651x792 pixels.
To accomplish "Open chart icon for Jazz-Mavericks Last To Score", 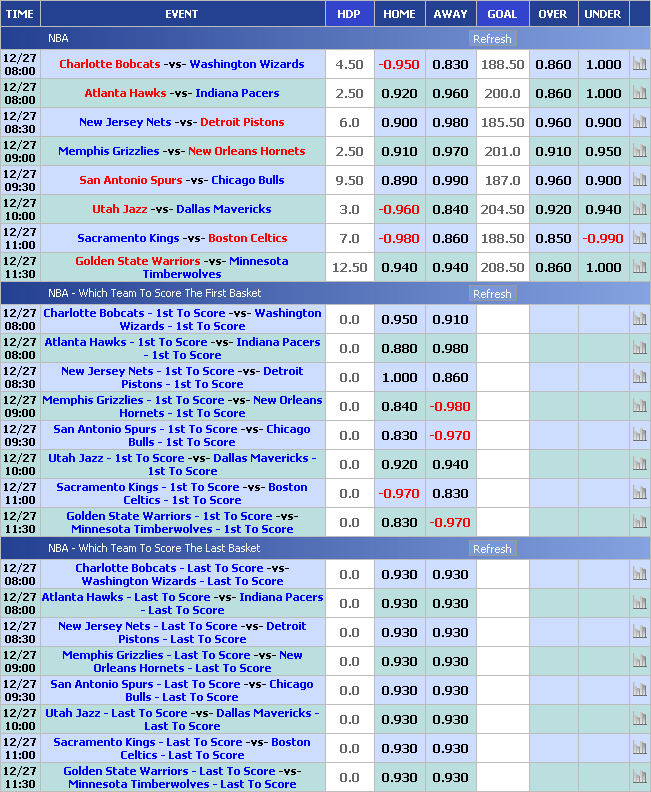I will coord(639,720).
